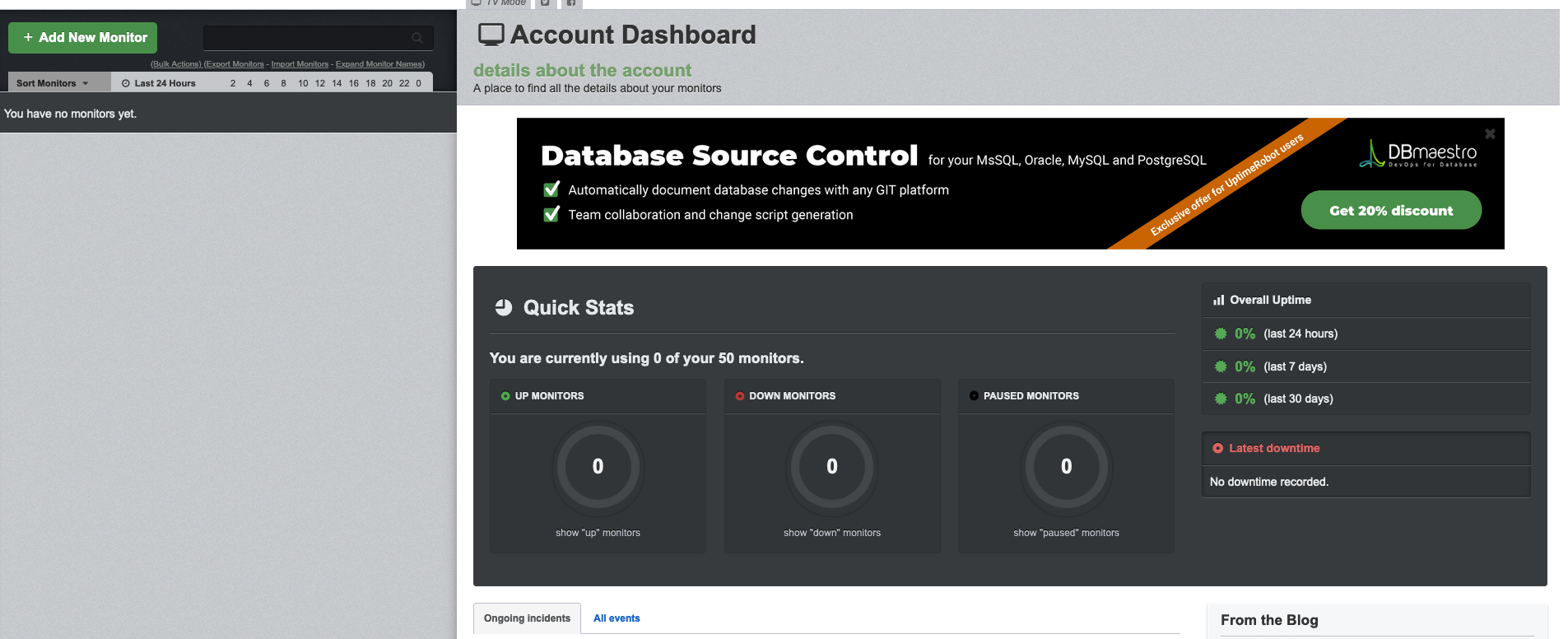Viewport: 1568px width, 639px height.
Task: Click the Export Monitors link
Action: (x=235, y=64)
